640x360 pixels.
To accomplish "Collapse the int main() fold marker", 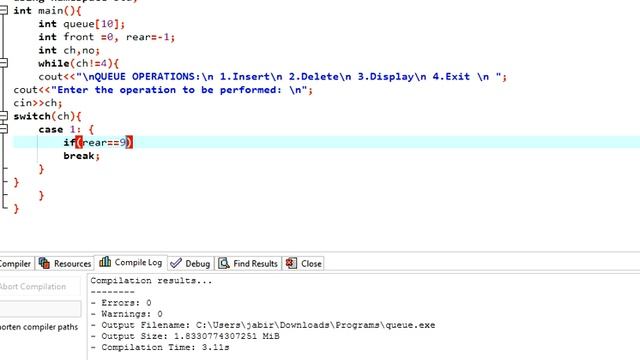I will 3,10.
